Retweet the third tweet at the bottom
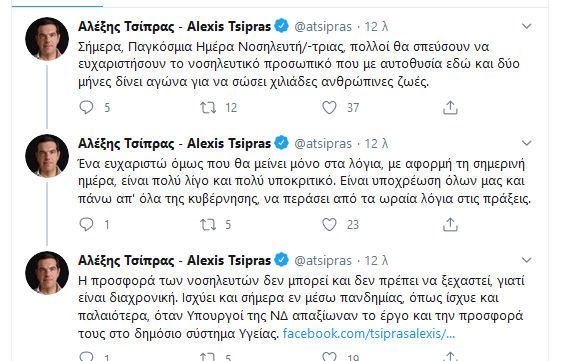The height and width of the screenshot is (361, 573). 208,357
